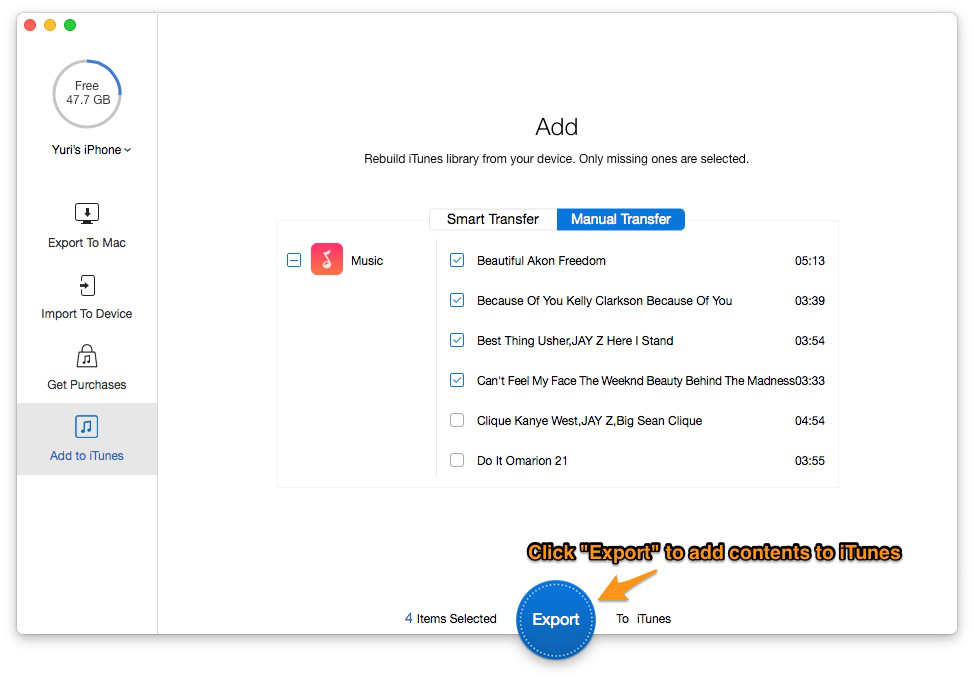Minimize the window with the yellow button
Viewport: 974px width, 681px height.
(x=50, y=25)
